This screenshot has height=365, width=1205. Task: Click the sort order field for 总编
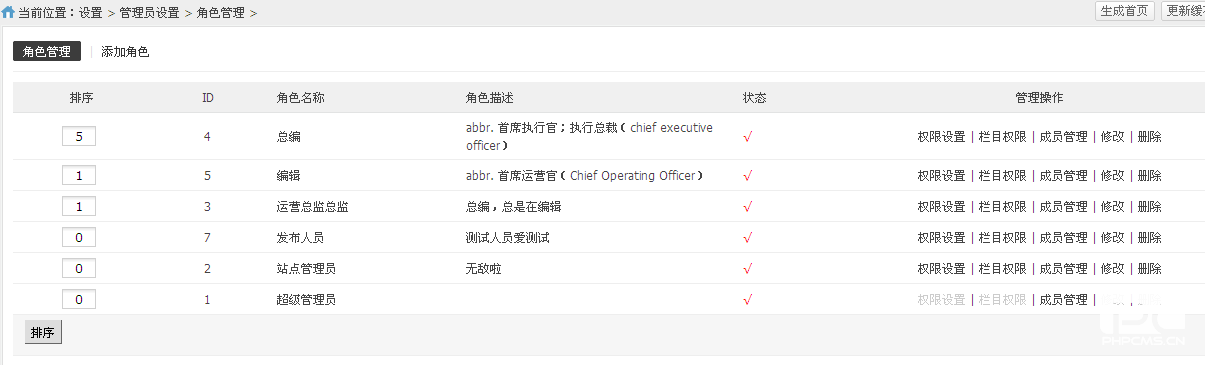pyautogui.click(x=79, y=136)
